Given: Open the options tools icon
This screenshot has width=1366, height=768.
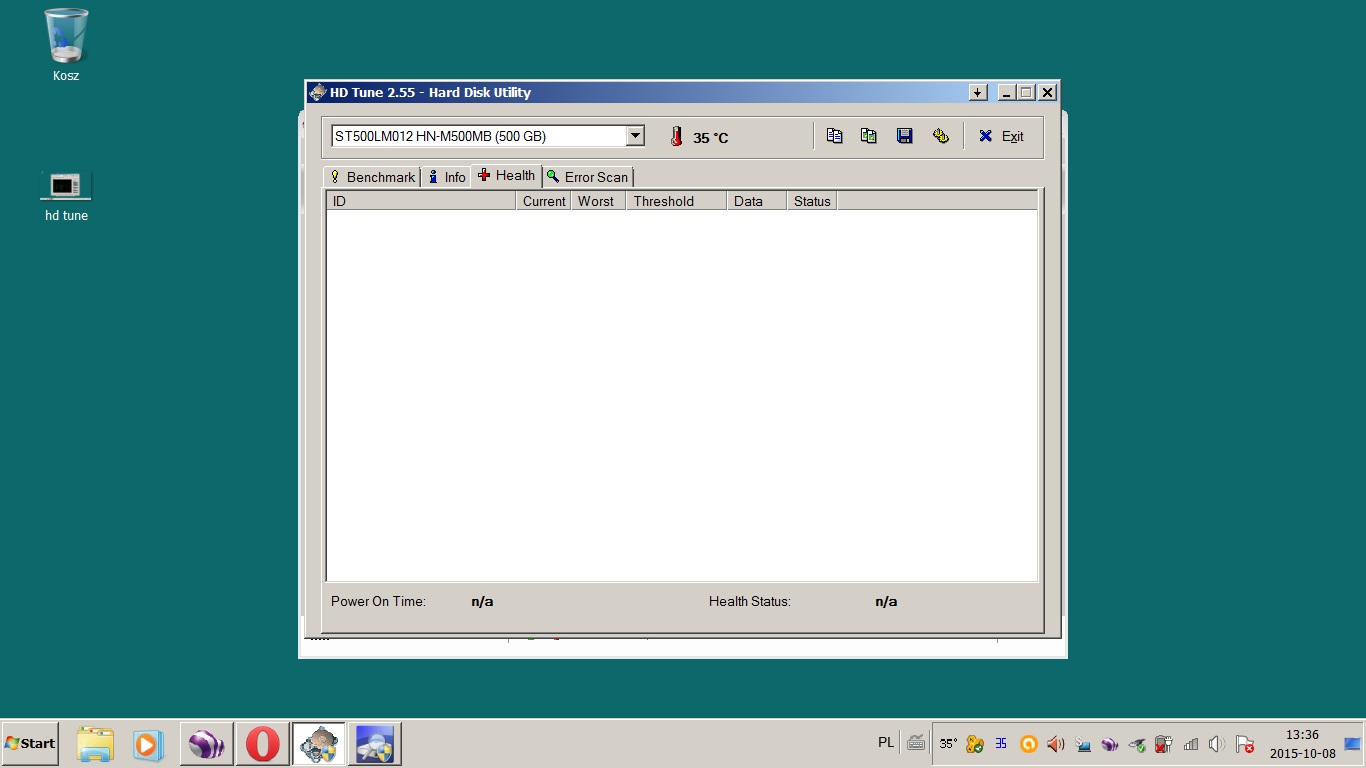Looking at the screenshot, I should click(x=940, y=136).
